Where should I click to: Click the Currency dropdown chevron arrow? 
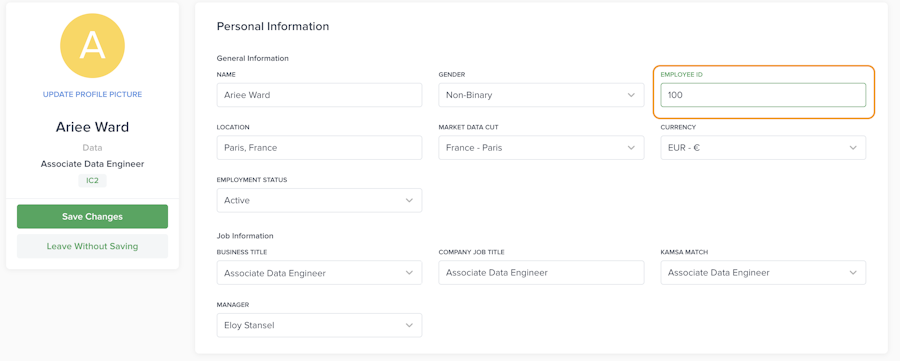[x=853, y=148]
